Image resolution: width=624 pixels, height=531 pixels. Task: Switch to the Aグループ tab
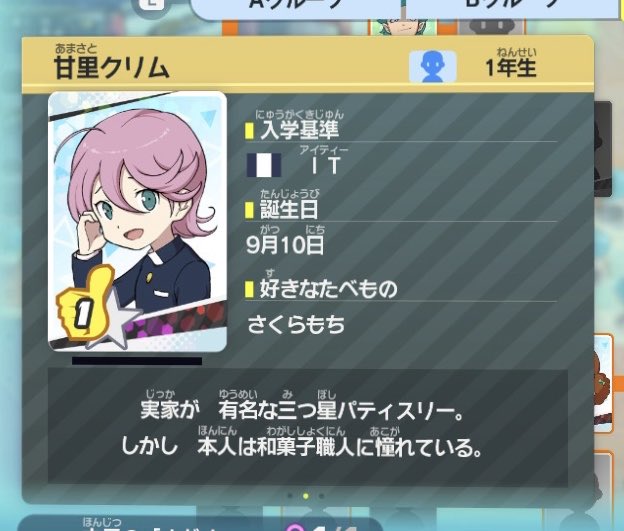click(296, 8)
